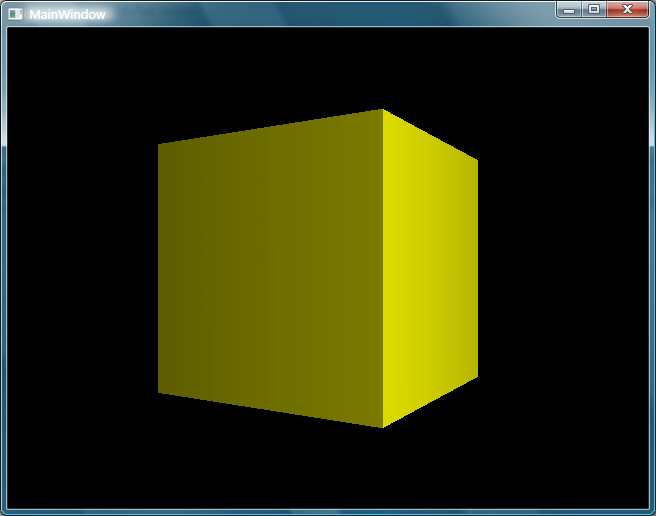Click the MainWindow application icon in title bar
The image size is (656, 516).
tap(15, 14)
